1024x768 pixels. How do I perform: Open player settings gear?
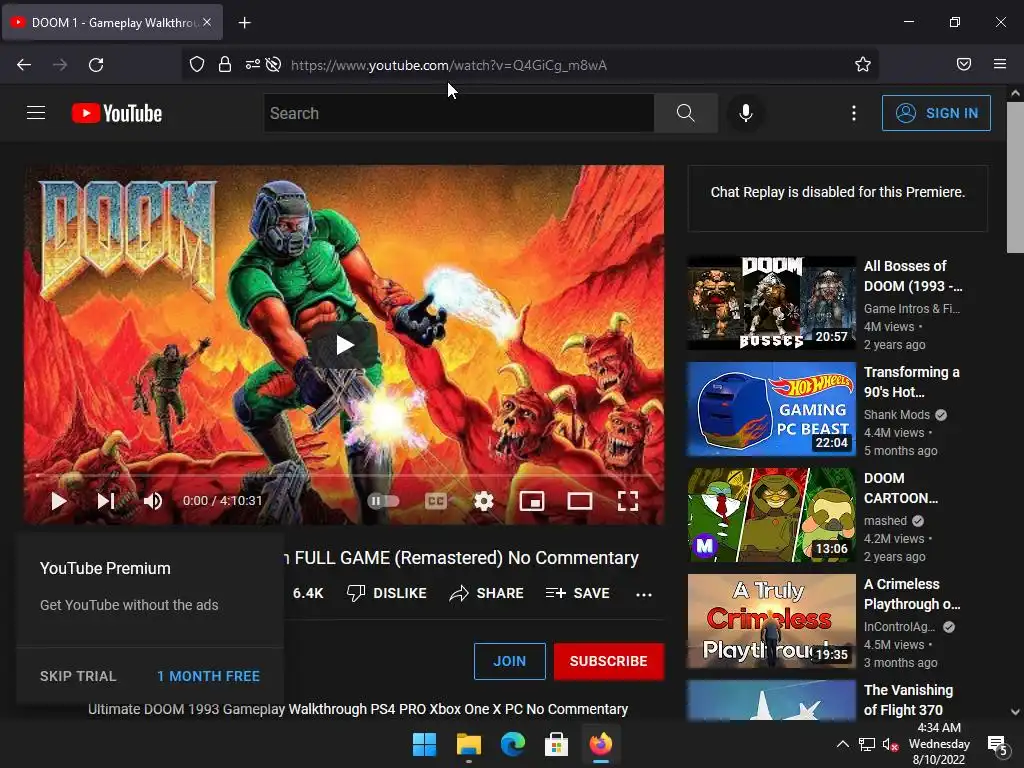(483, 501)
